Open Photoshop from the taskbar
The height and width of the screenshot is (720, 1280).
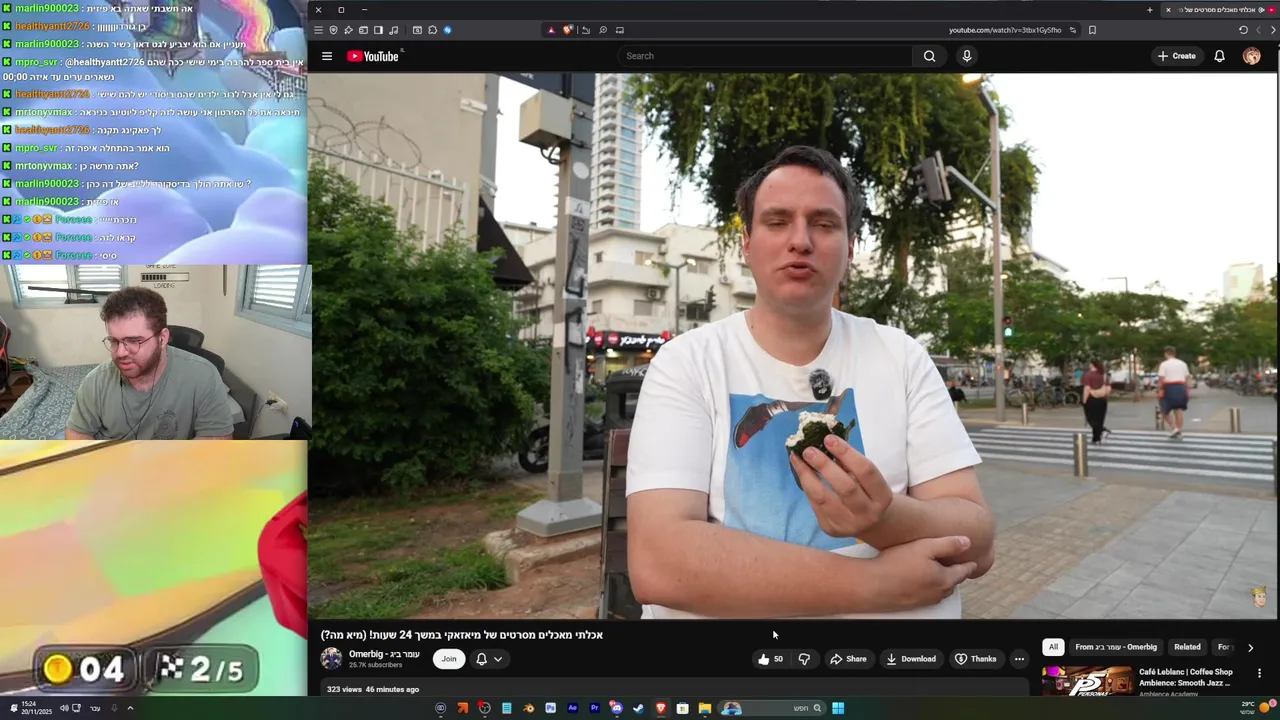coord(550,708)
